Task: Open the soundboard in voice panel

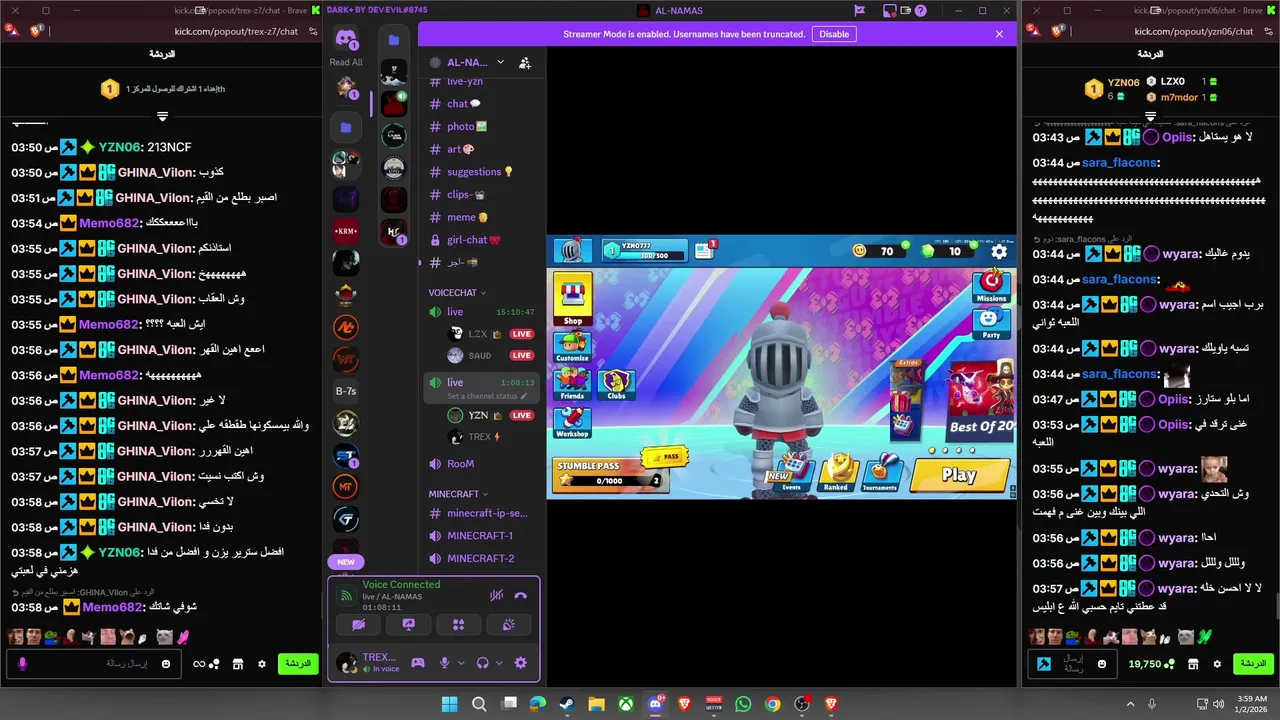Action: click(x=508, y=624)
